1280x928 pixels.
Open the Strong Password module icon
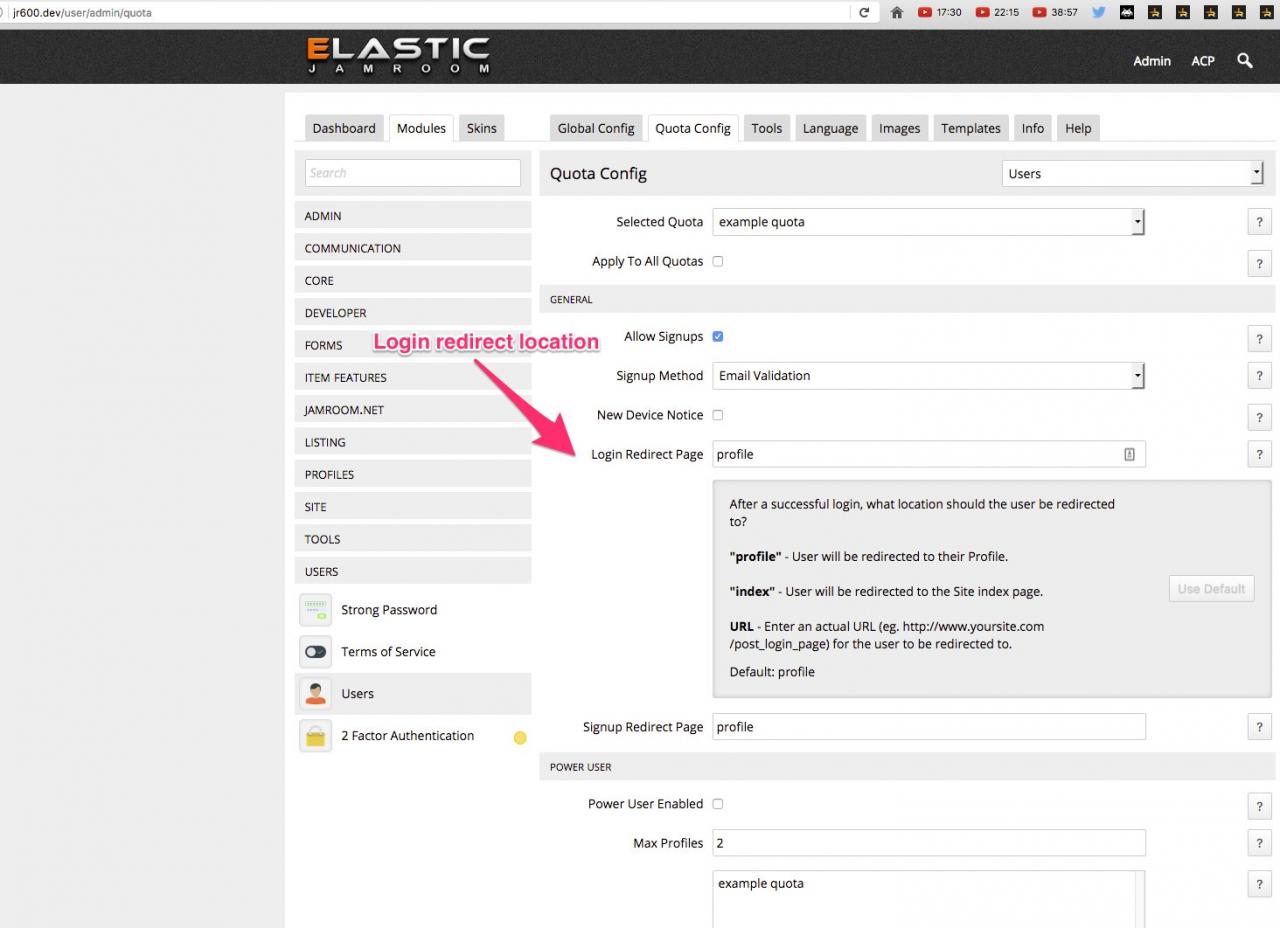315,610
